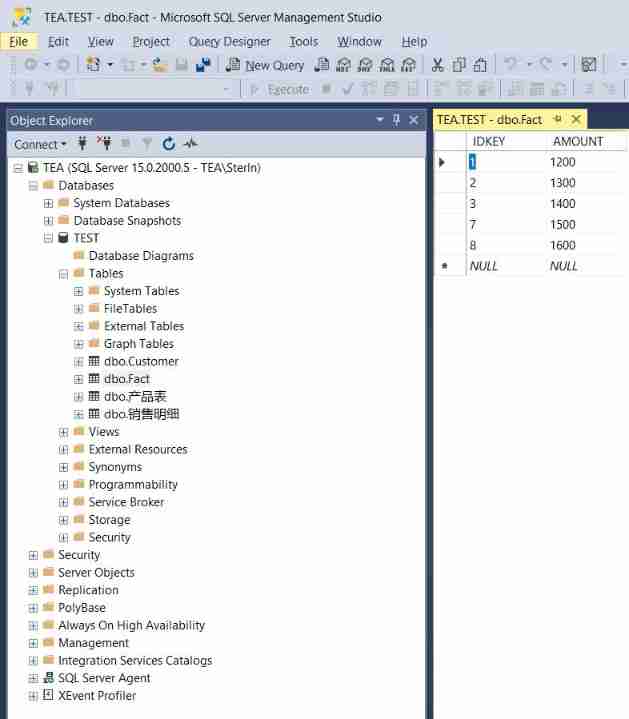Open the Project menu
The image size is (629, 719).
click(151, 42)
